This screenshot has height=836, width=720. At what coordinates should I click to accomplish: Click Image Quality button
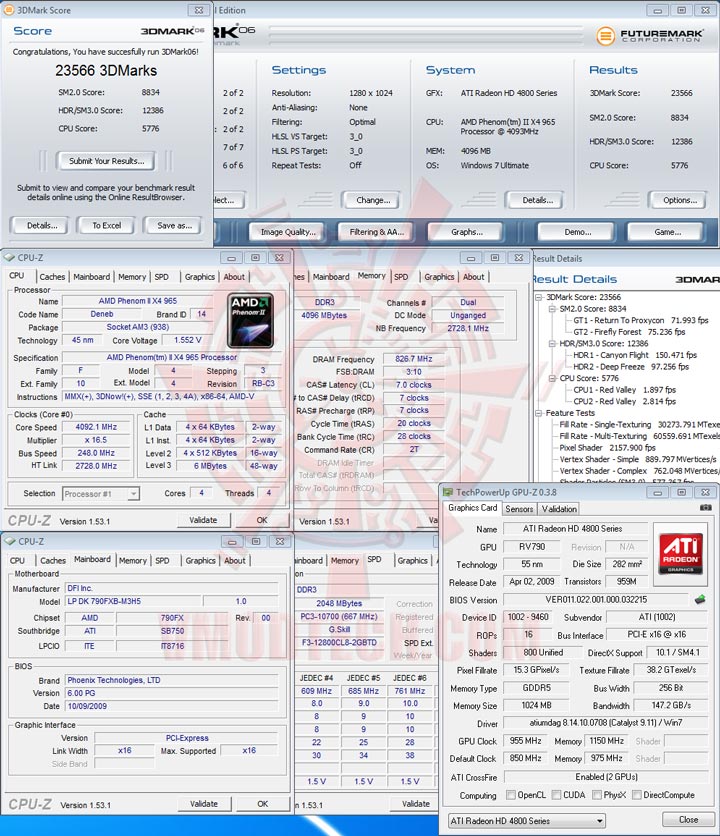tap(287, 232)
